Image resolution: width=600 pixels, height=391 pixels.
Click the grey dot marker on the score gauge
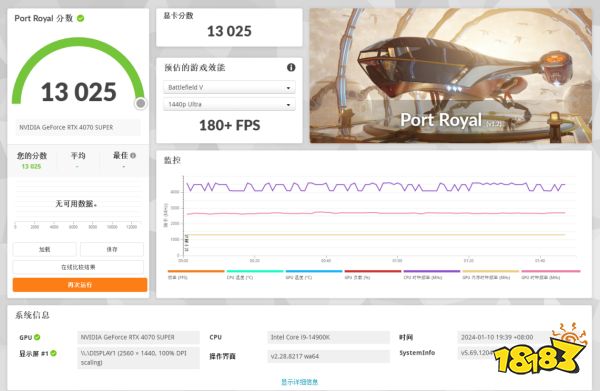click(x=141, y=103)
